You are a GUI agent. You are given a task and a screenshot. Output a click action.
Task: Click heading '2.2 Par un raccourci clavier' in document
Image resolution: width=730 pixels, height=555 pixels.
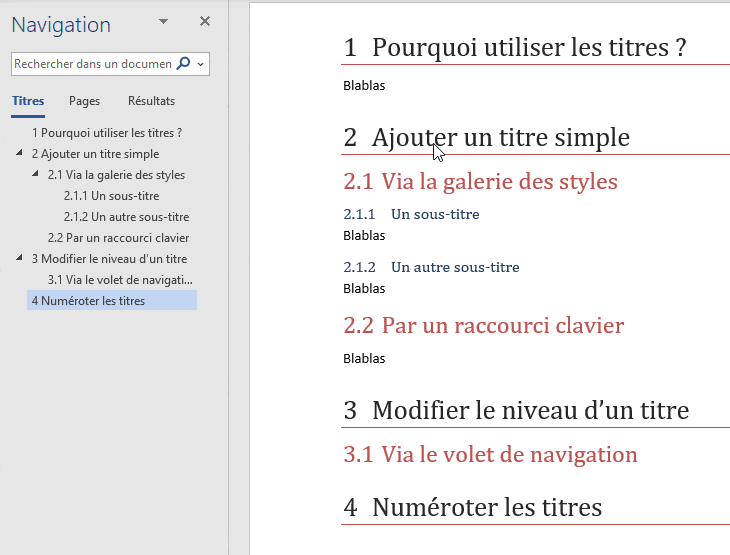[x=484, y=325]
